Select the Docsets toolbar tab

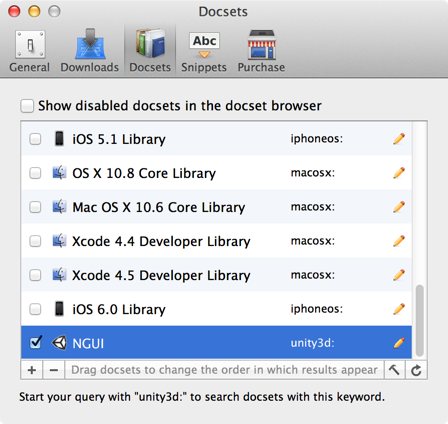tap(150, 51)
